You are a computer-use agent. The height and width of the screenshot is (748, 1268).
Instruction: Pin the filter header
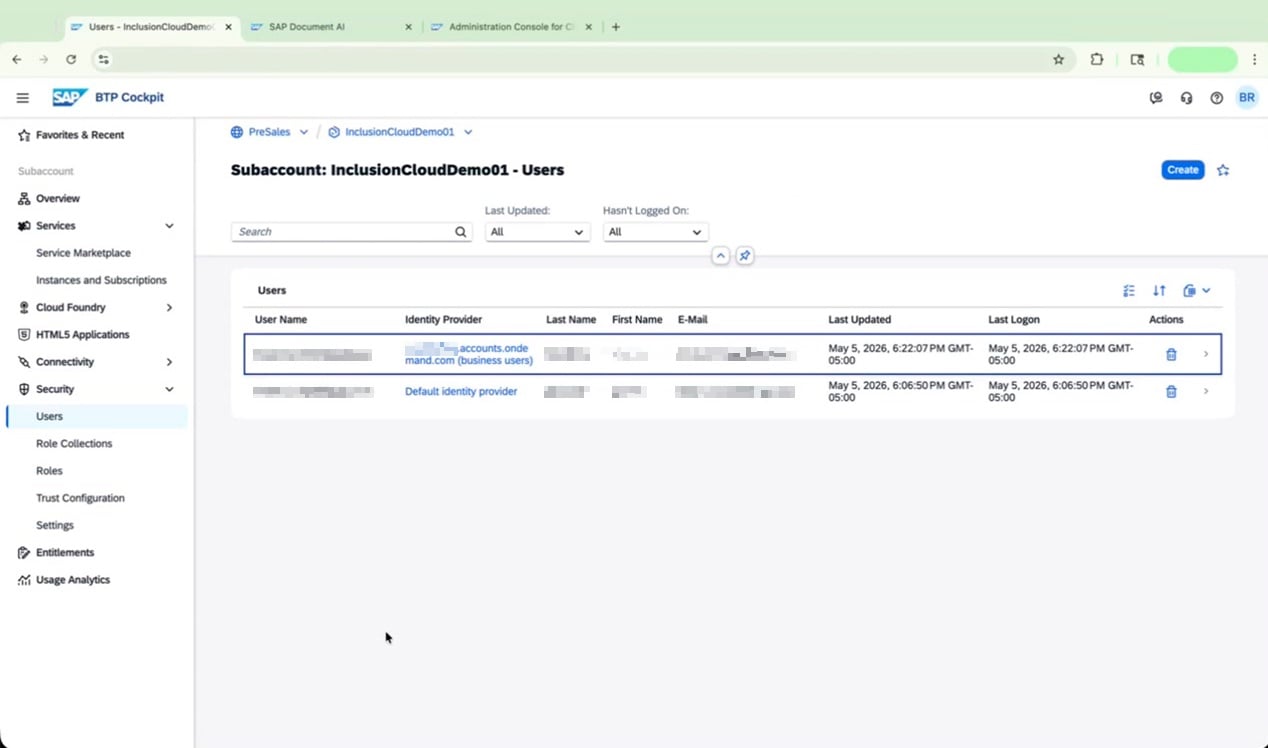[x=744, y=256]
